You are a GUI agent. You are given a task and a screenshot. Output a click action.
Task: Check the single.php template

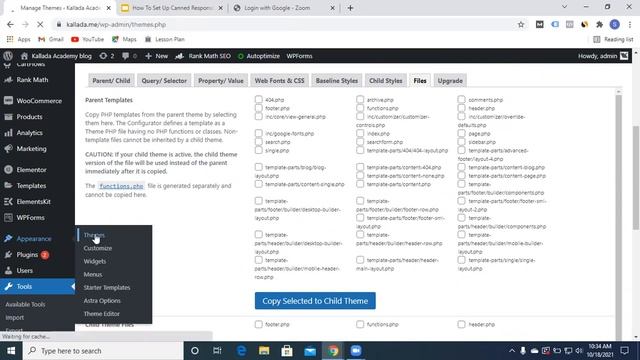click(x=259, y=150)
